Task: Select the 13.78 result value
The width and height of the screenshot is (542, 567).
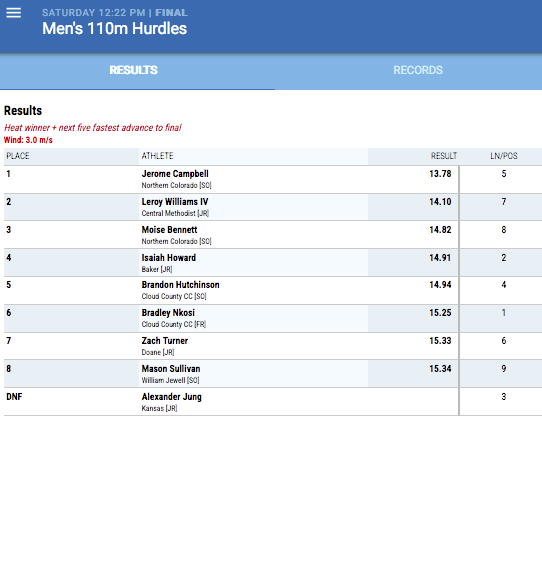Action: coord(440,174)
